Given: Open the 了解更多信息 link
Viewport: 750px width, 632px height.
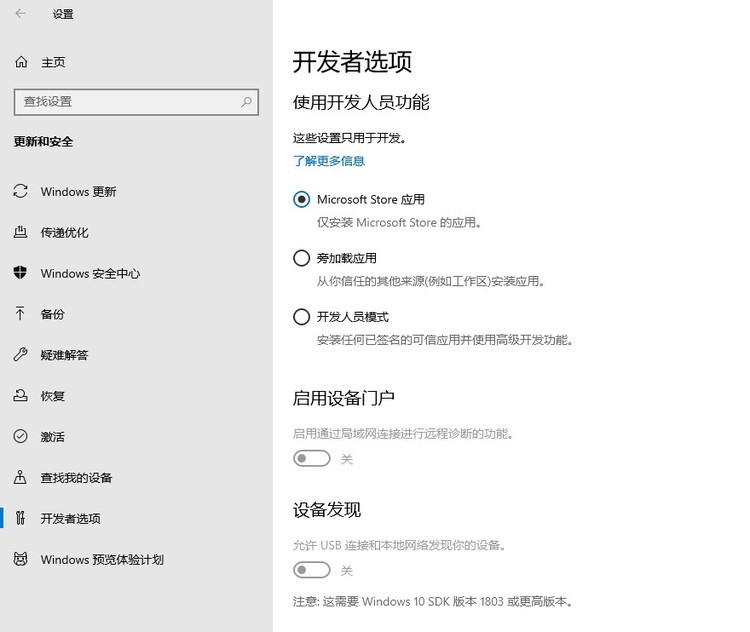Looking at the screenshot, I should click(328, 160).
